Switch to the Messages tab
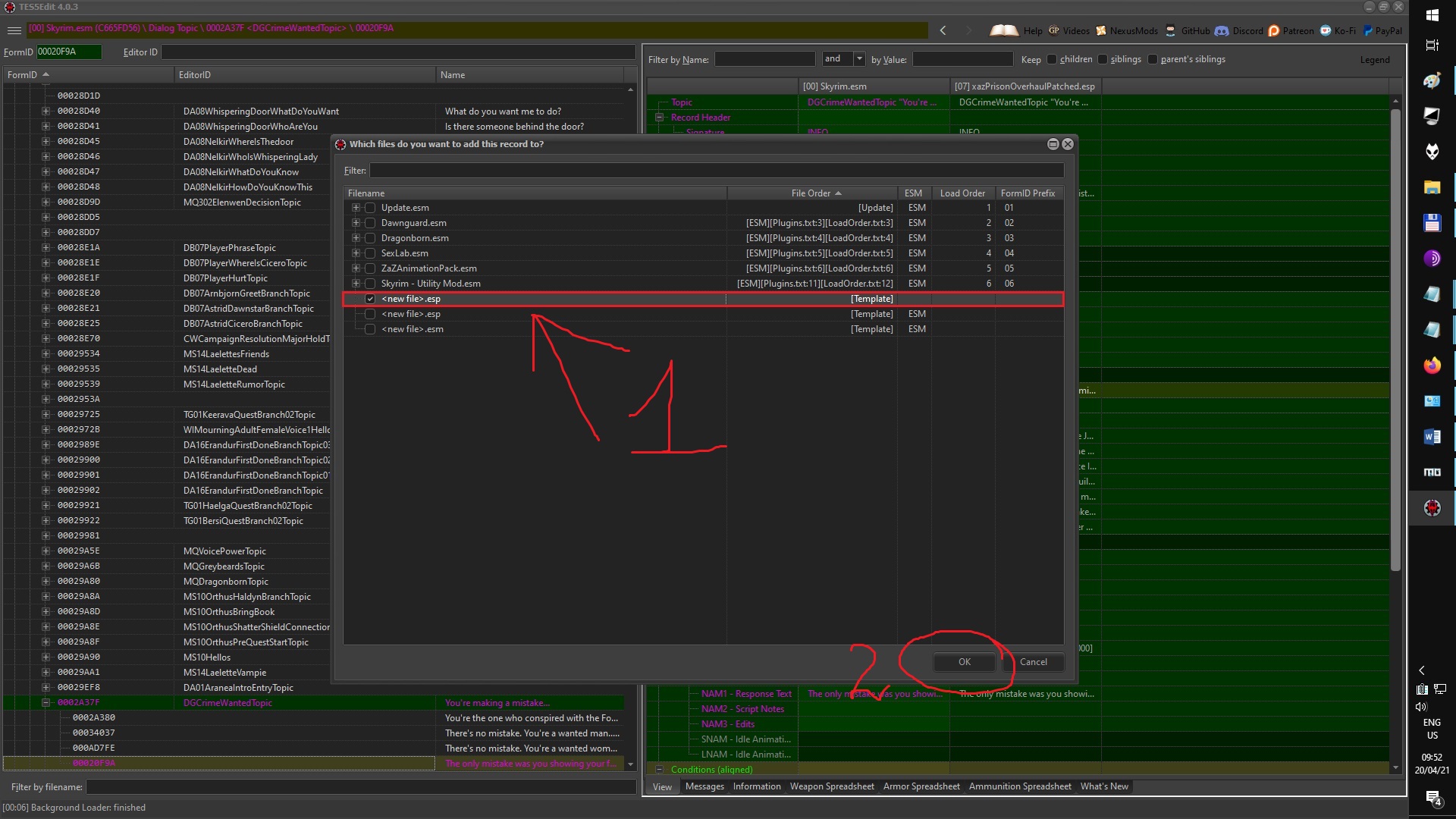Screen dimensions: 1456x819 pos(704,786)
